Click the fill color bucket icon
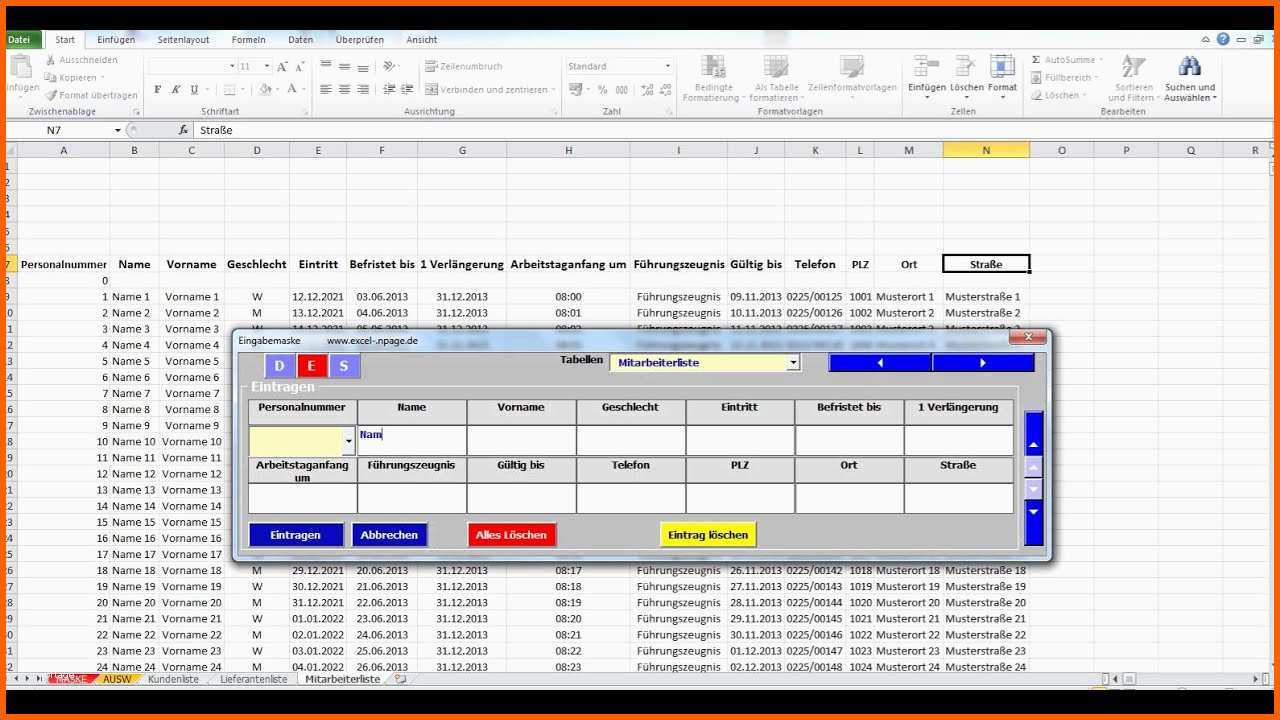 [x=265, y=89]
